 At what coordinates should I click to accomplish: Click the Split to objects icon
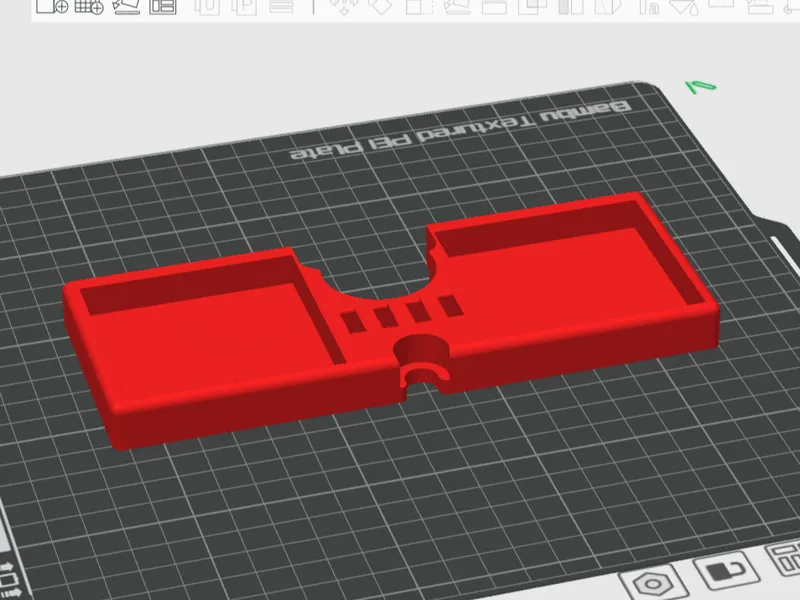click(207, 6)
